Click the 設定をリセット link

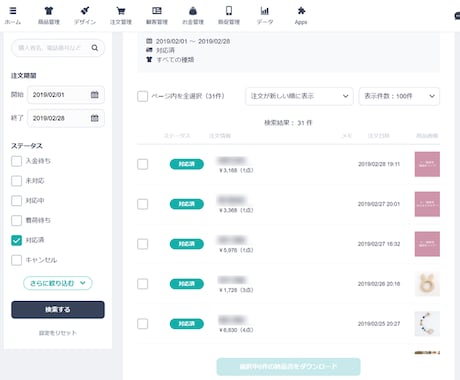tap(58, 333)
